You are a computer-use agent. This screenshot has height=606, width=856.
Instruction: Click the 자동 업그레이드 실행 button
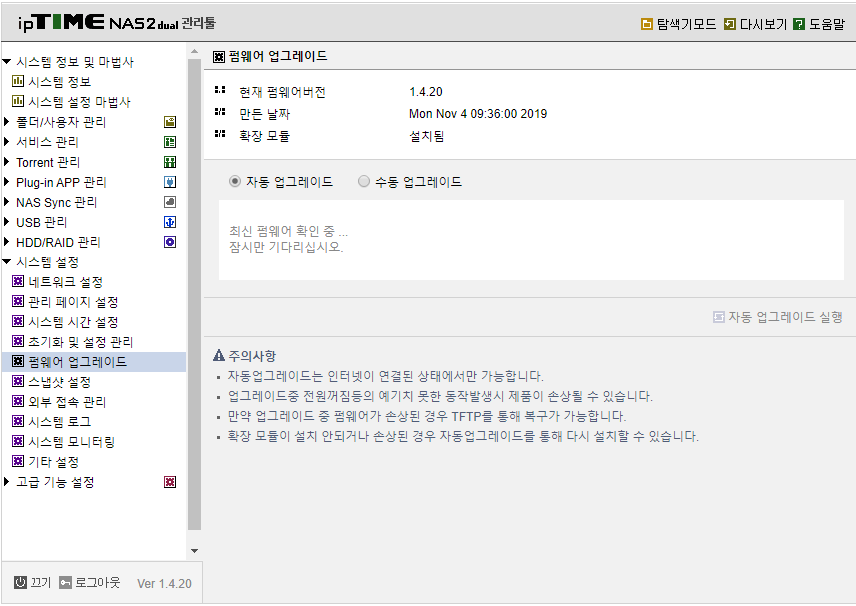pyautogui.click(x=778, y=317)
